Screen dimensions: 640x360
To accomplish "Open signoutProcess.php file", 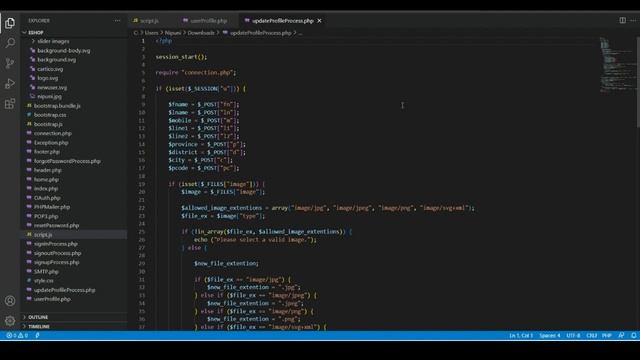I will tap(57, 253).
